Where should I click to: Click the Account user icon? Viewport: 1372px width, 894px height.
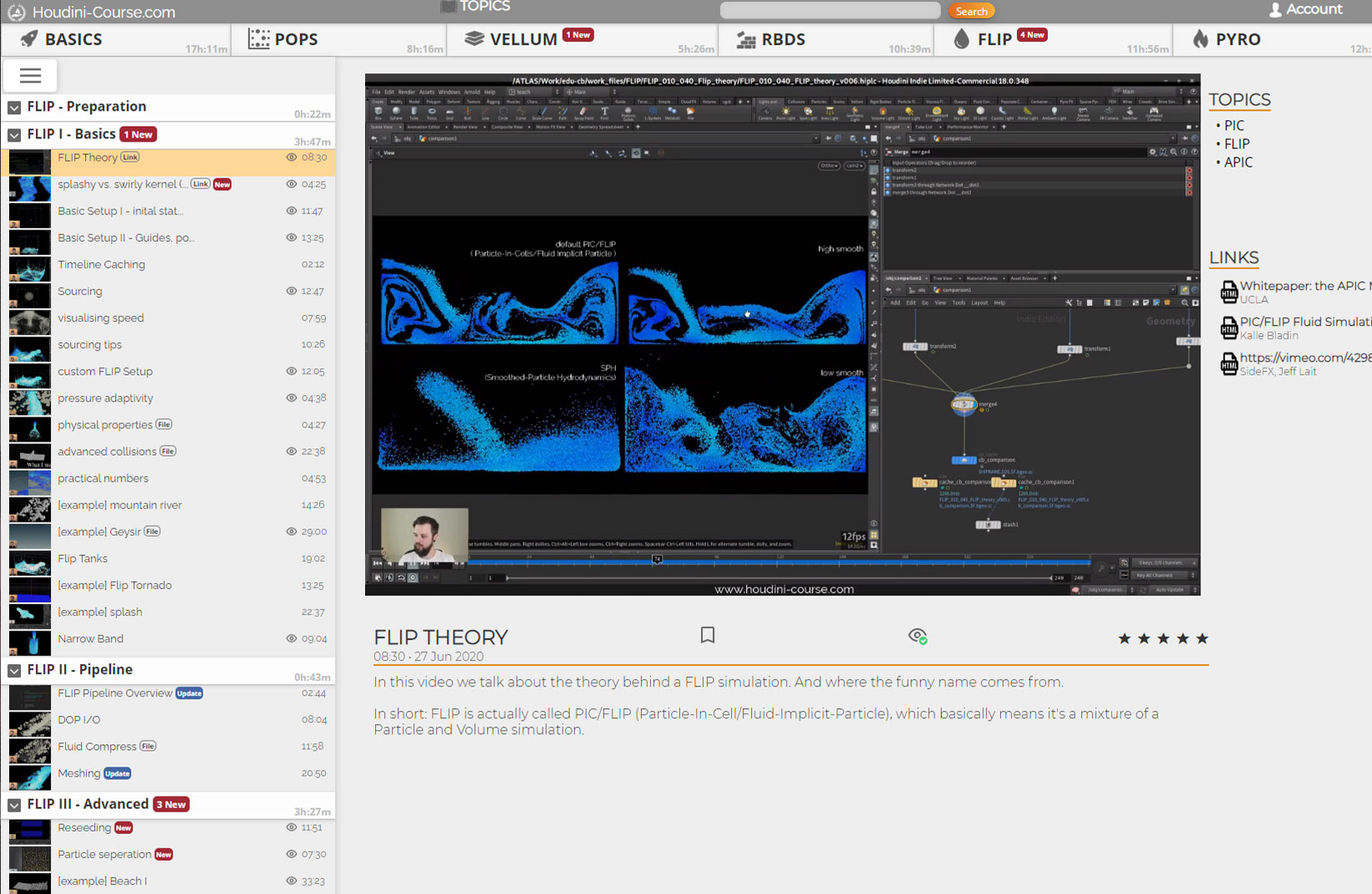(1274, 10)
